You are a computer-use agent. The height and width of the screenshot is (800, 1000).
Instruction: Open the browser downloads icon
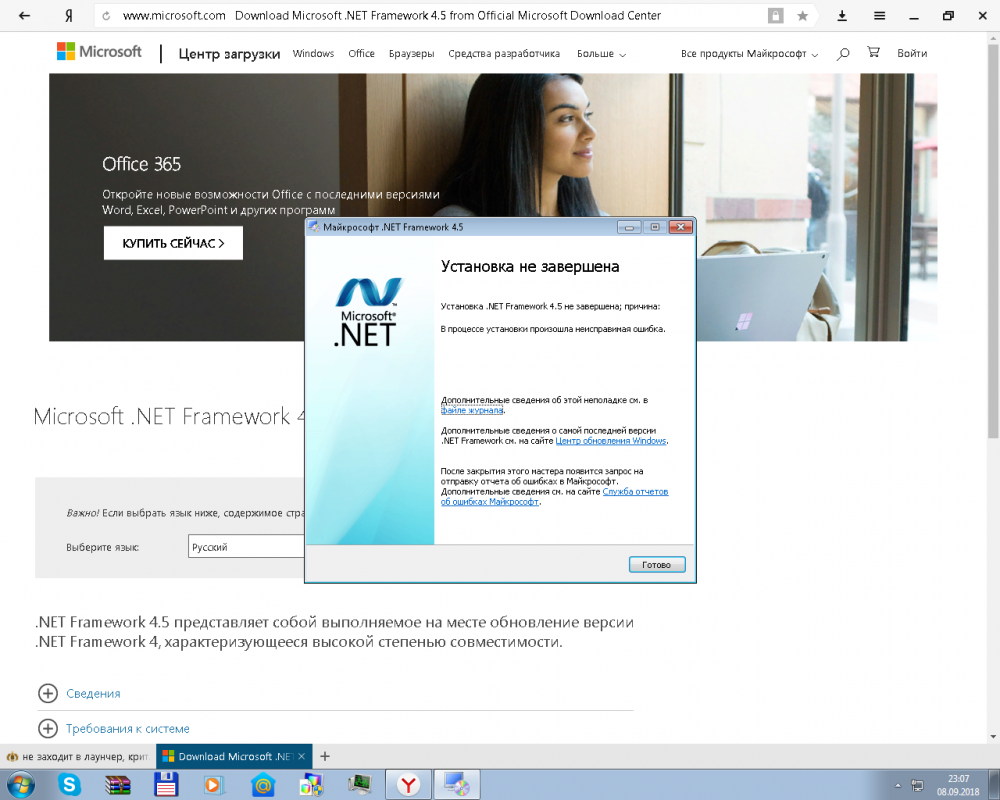842,16
